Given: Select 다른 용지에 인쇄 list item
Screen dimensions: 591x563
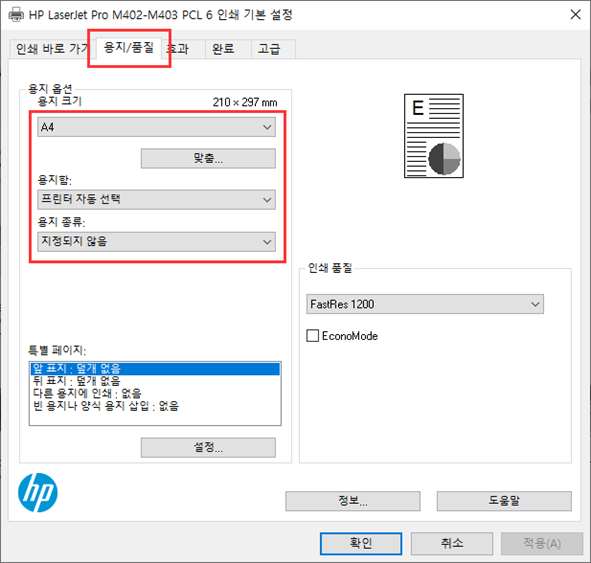Looking at the screenshot, I should [x=87, y=393].
